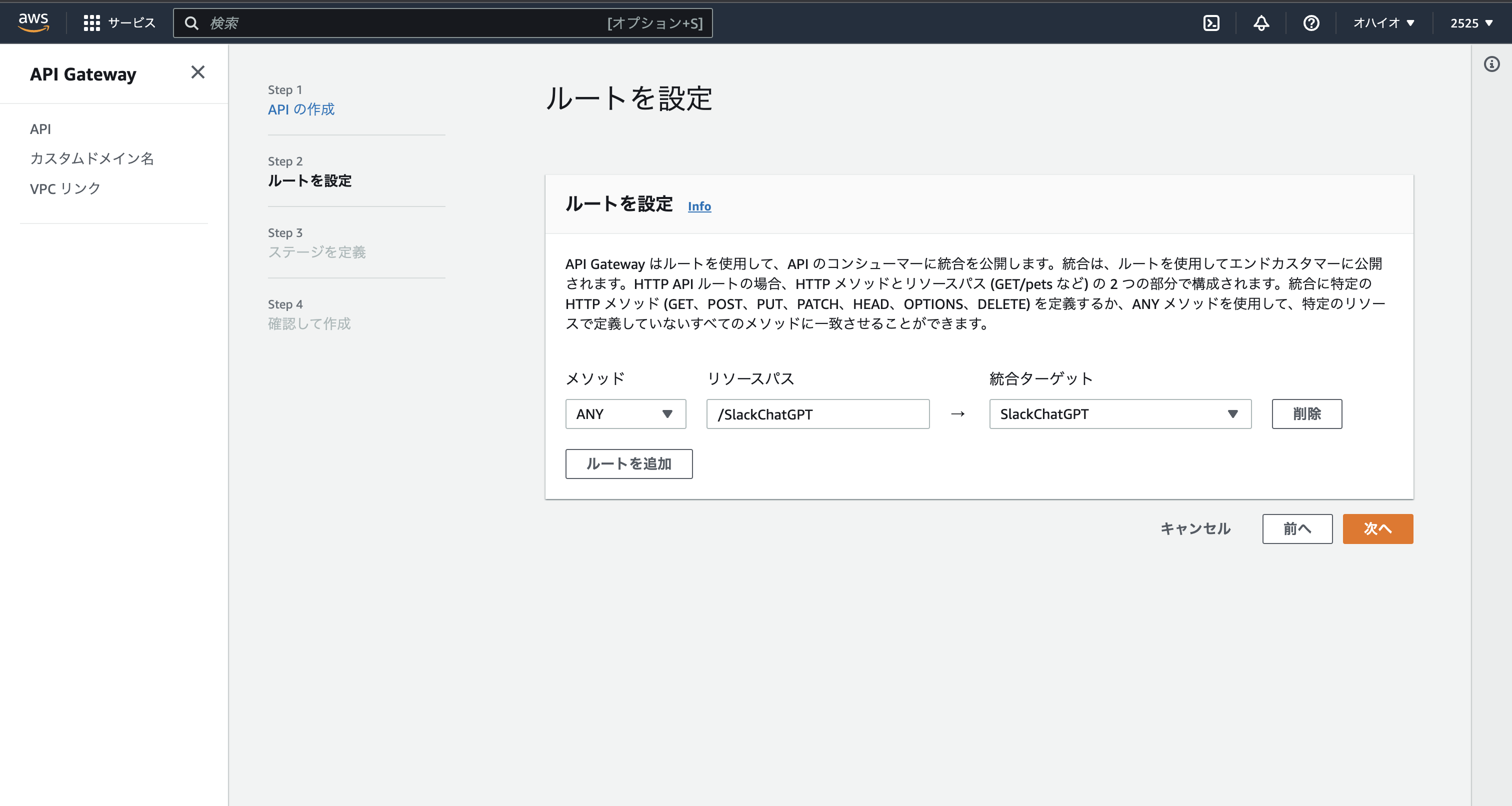Viewport: 1512px width, 806px height.
Task: Open the メソッド dropdown showing ANY
Action: (625, 414)
